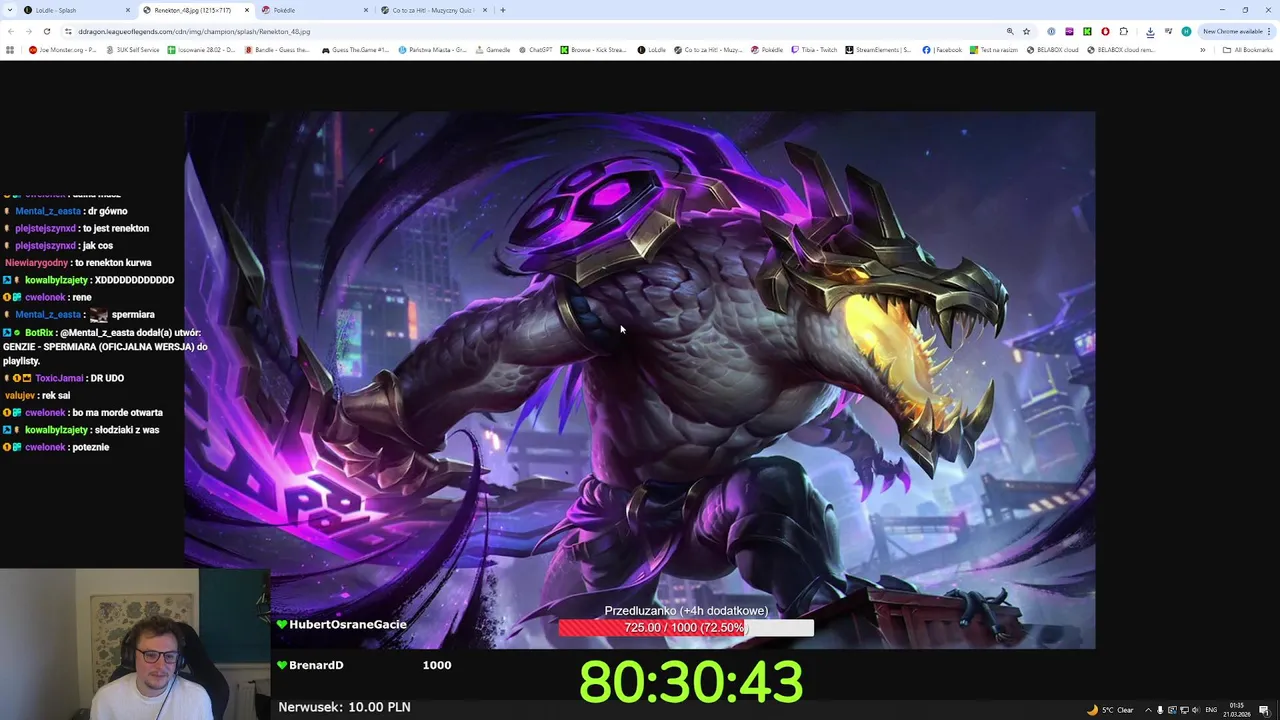Open the Extensions puzzle-piece menu
Screen dimensions: 1280x720
(1124, 31)
